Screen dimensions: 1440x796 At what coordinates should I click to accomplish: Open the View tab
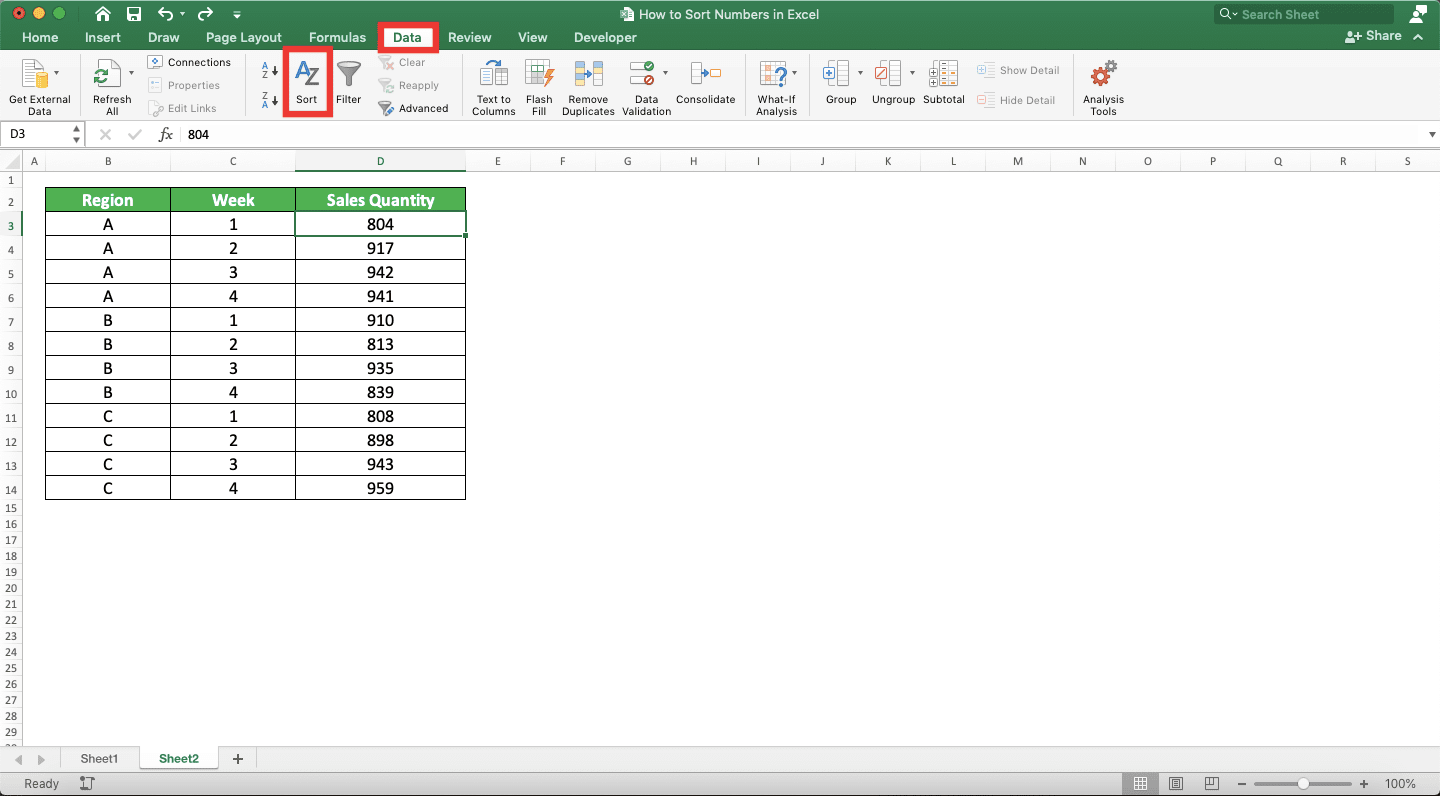click(532, 37)
